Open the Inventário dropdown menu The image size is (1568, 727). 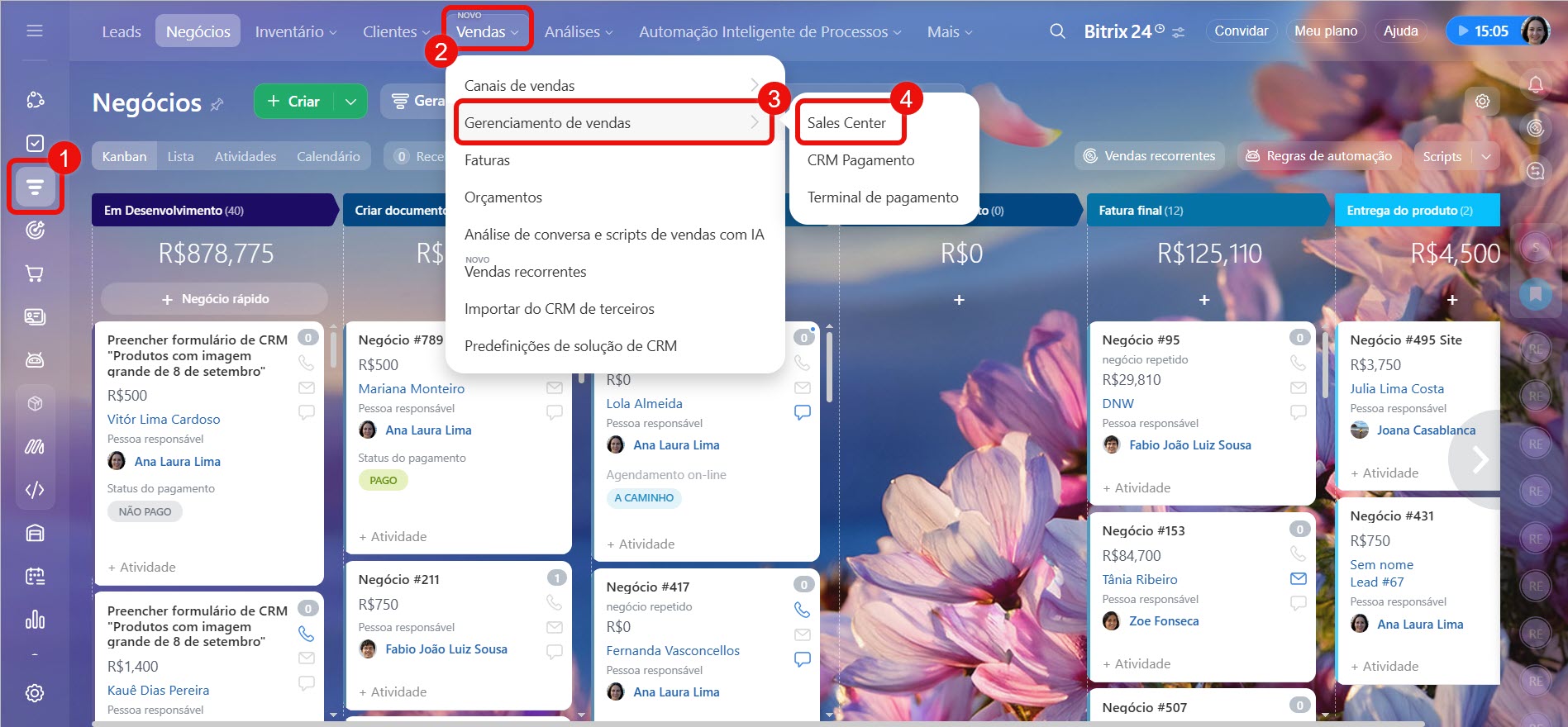295,31
